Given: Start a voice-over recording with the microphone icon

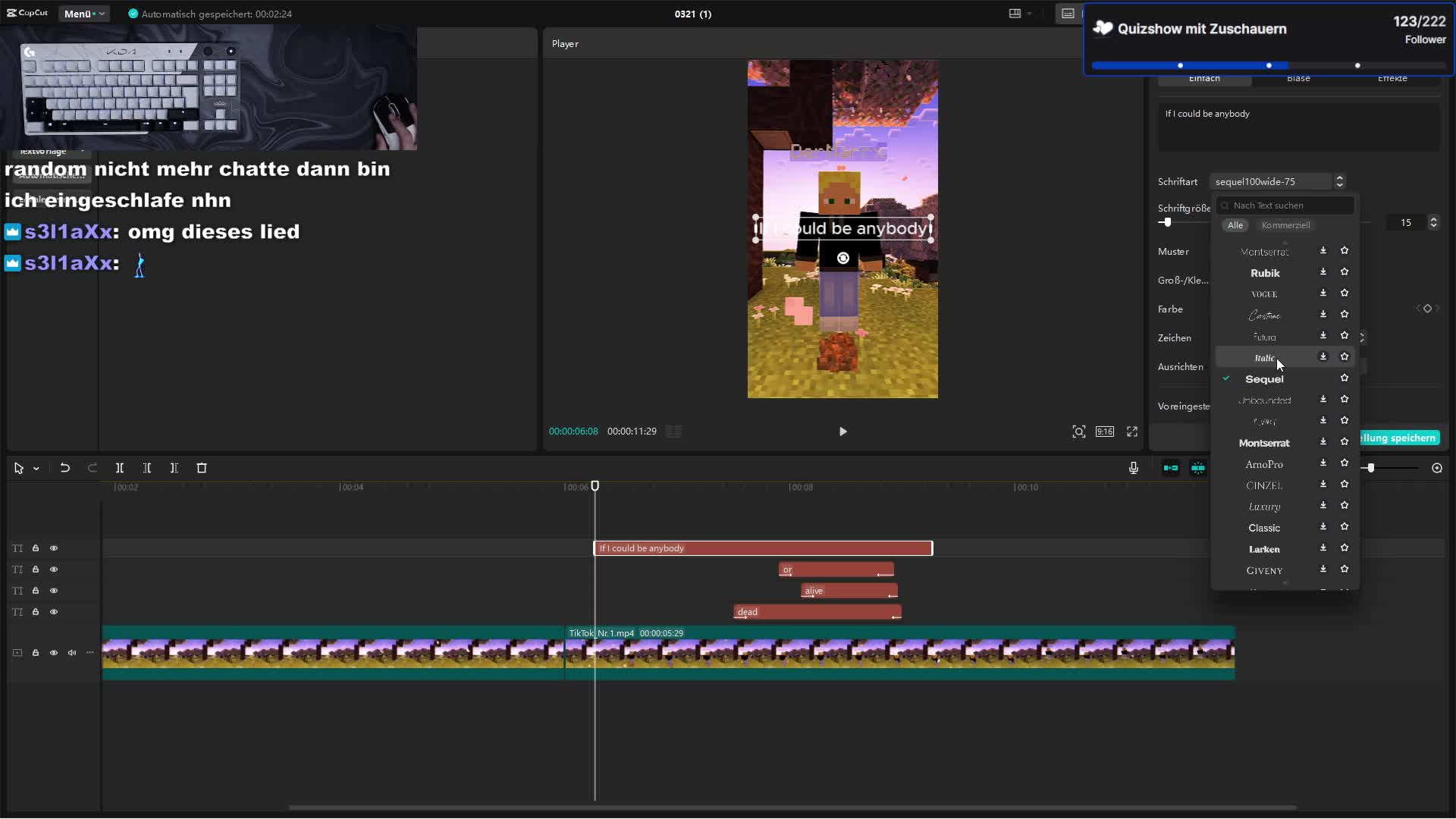Looking at the screenshot, I should point(1134,469).
